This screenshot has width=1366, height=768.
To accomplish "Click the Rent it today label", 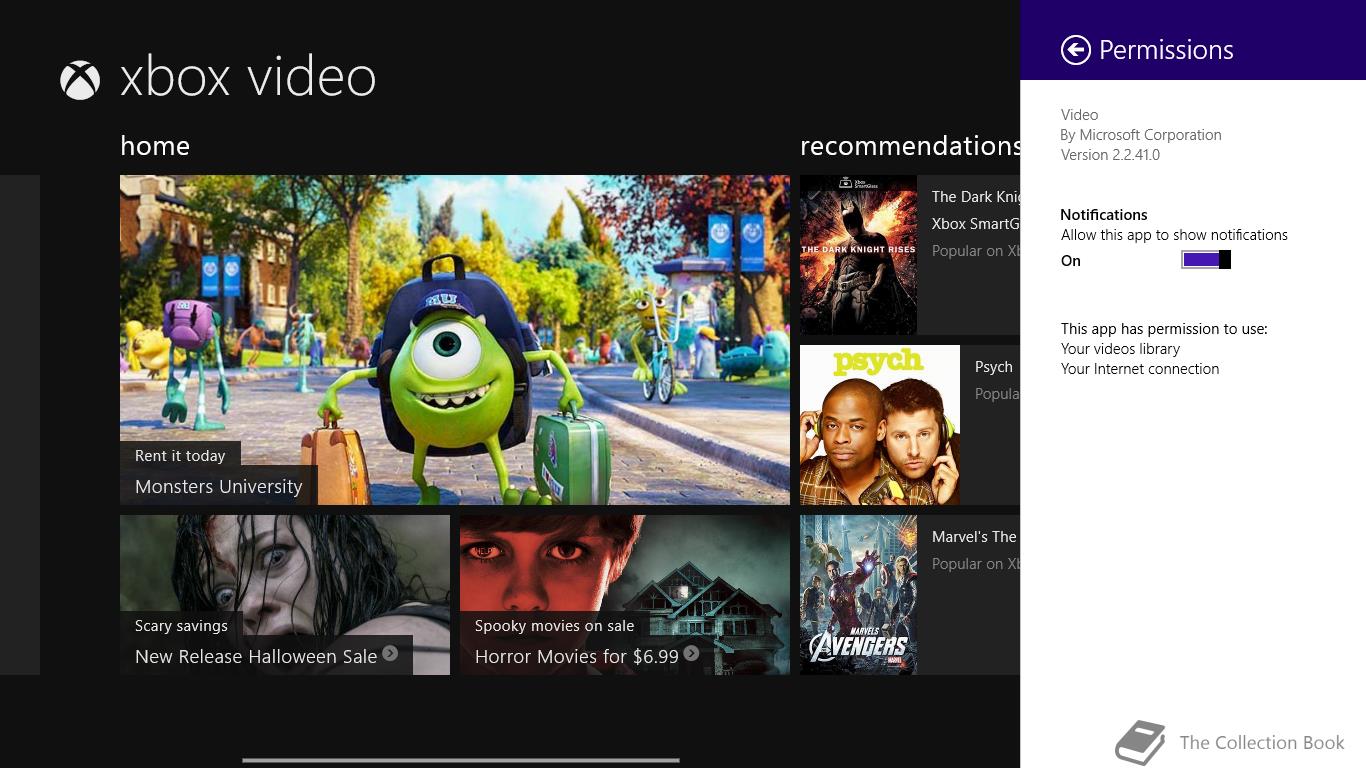I will pos(180,456).
